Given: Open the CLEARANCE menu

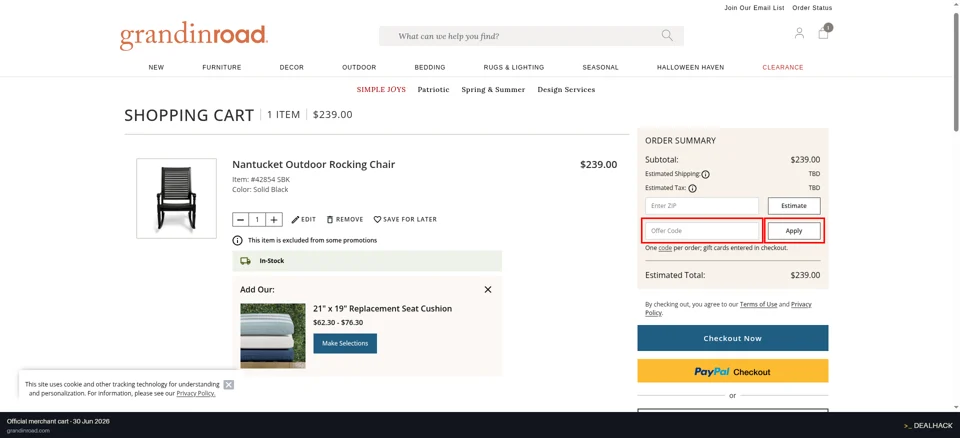Looking at the screenshot, I should (782, 67).
